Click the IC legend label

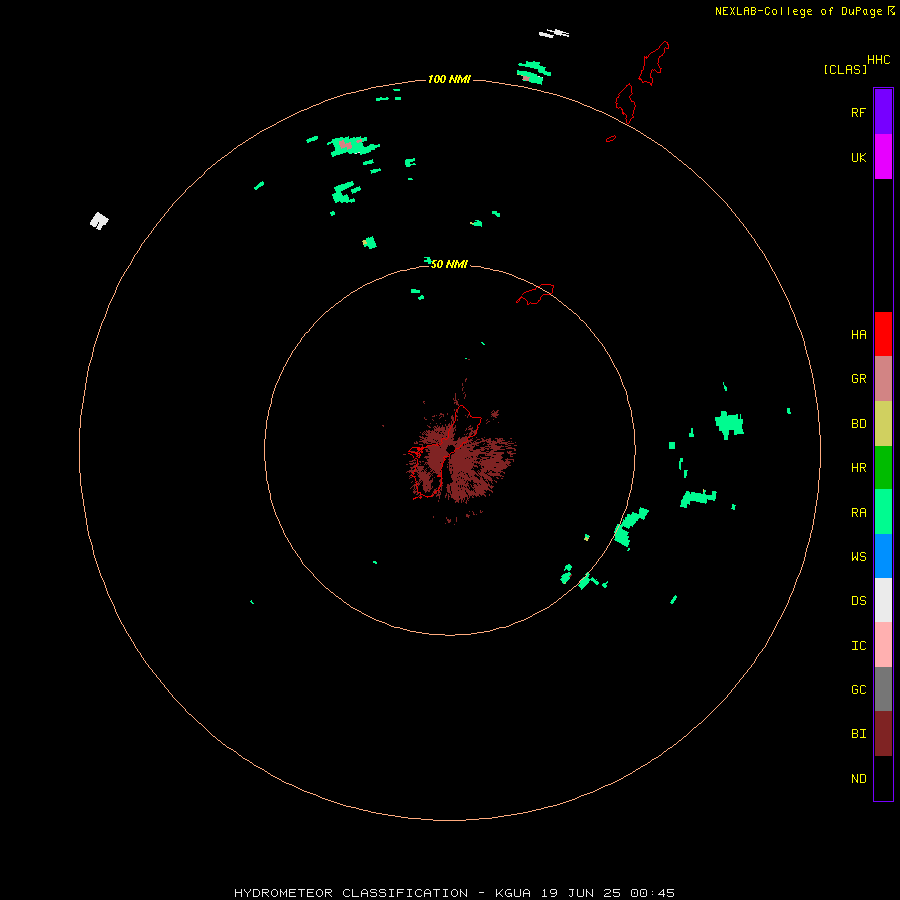click(x=858, y=646)
